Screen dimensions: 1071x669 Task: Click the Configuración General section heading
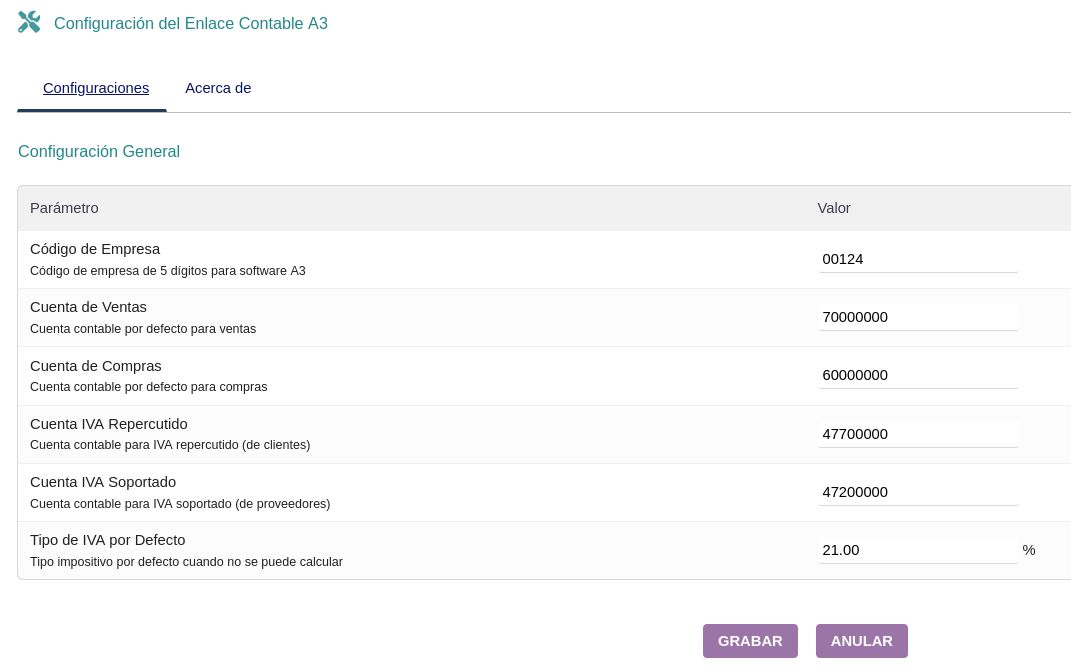coord(99,152)
